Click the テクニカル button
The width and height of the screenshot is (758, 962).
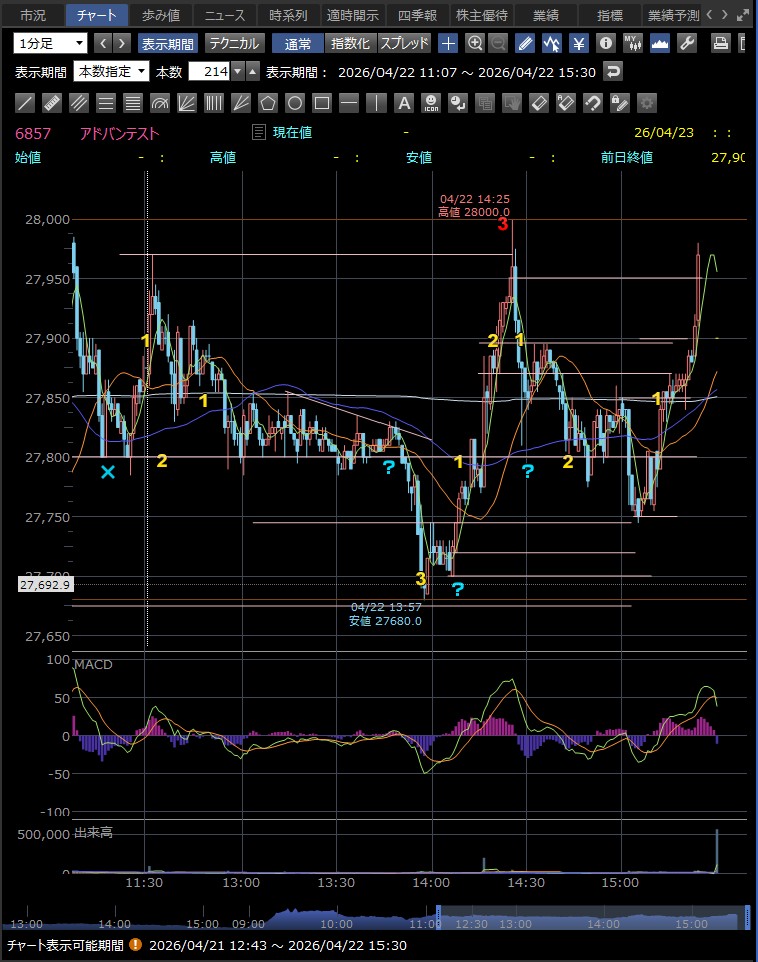234,43
